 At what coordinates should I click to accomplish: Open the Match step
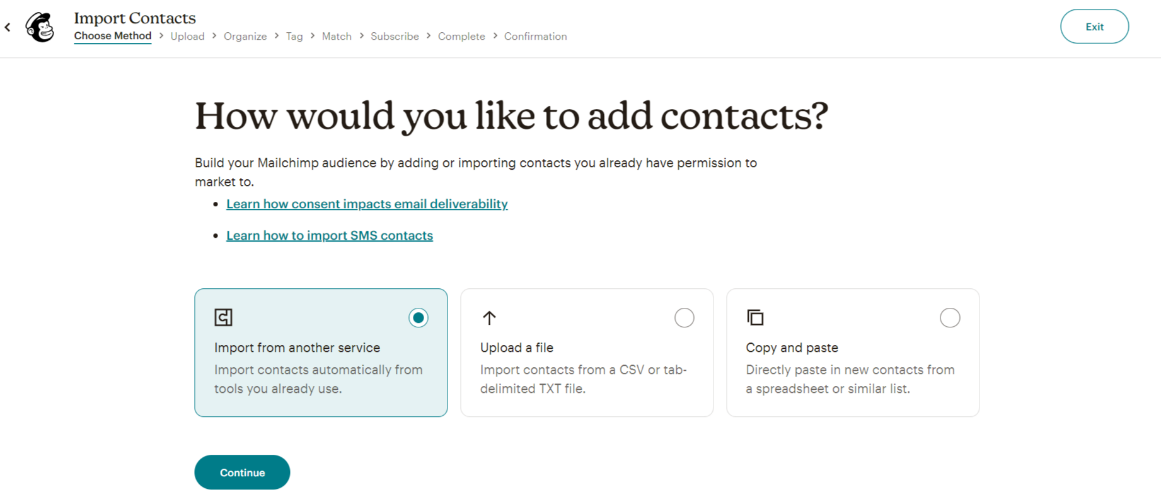337,36
